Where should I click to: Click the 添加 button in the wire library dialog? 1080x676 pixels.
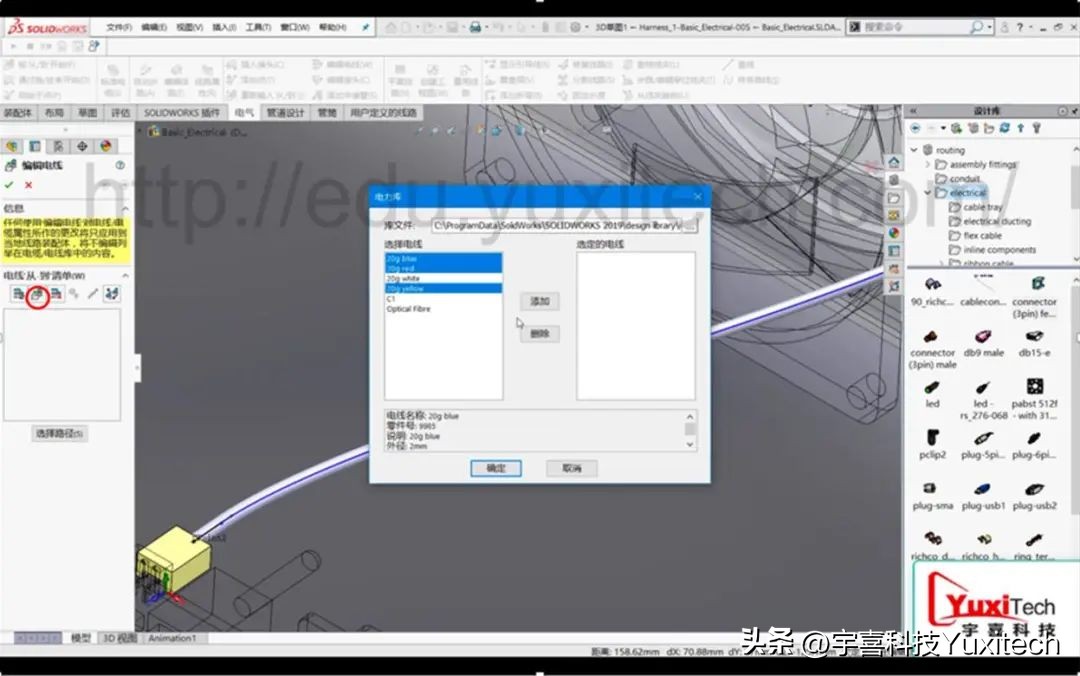coord(539,301)
